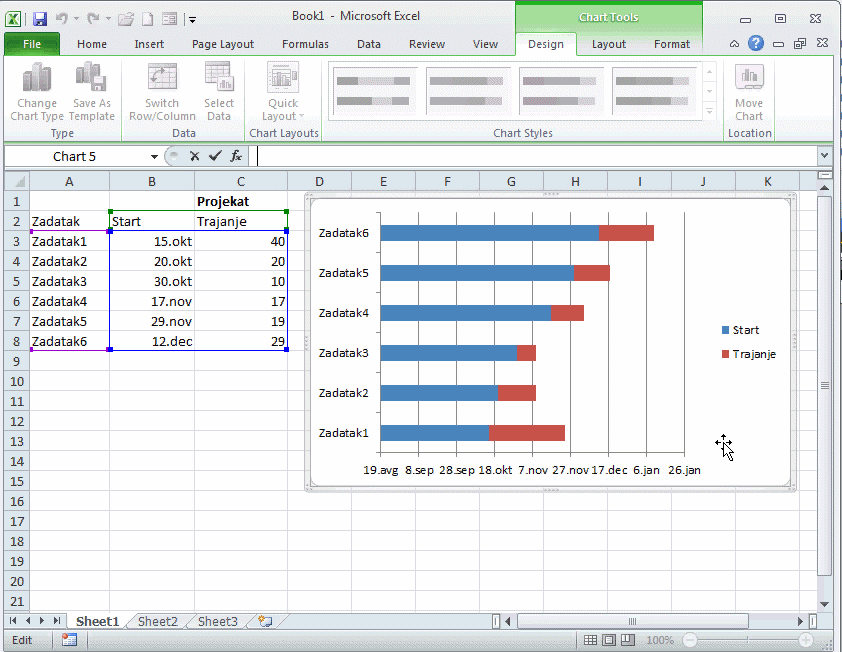The height and width of the screenshot is (652, 842).
Task: Click the Save icon in the quick access toolbar
Action: [x=40, y=18]
